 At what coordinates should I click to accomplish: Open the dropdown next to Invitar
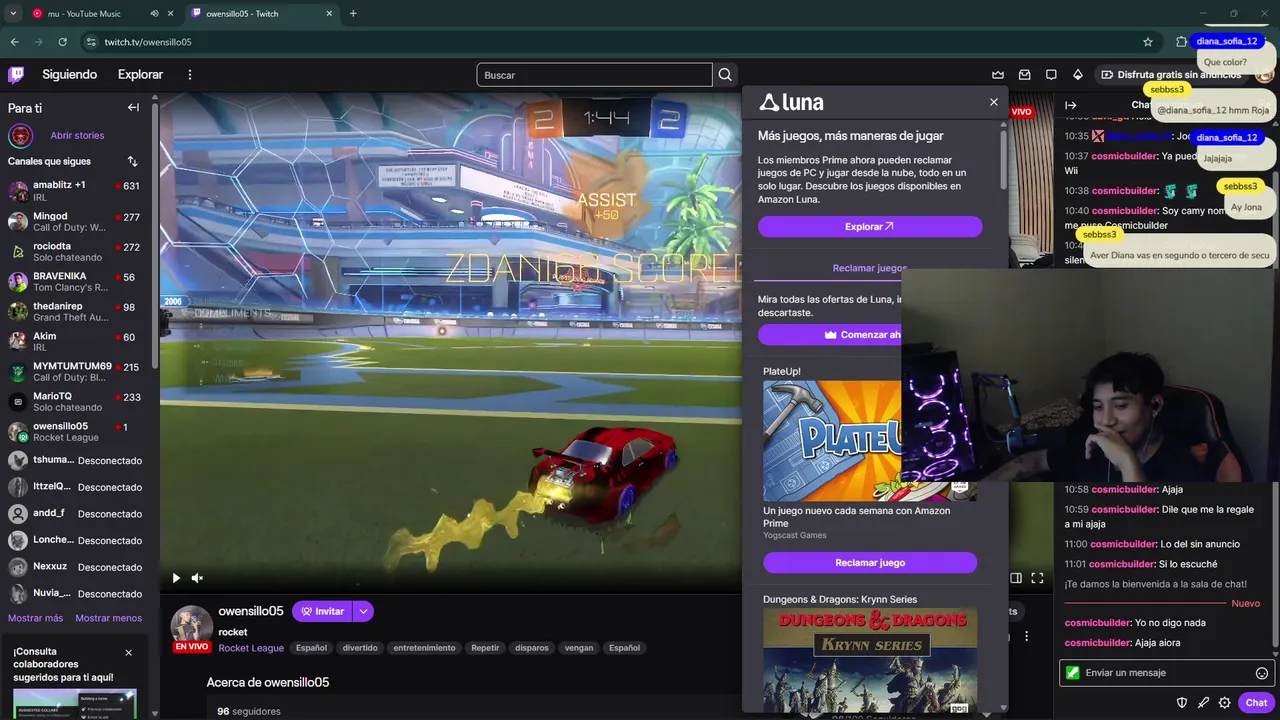coord(363,611)
